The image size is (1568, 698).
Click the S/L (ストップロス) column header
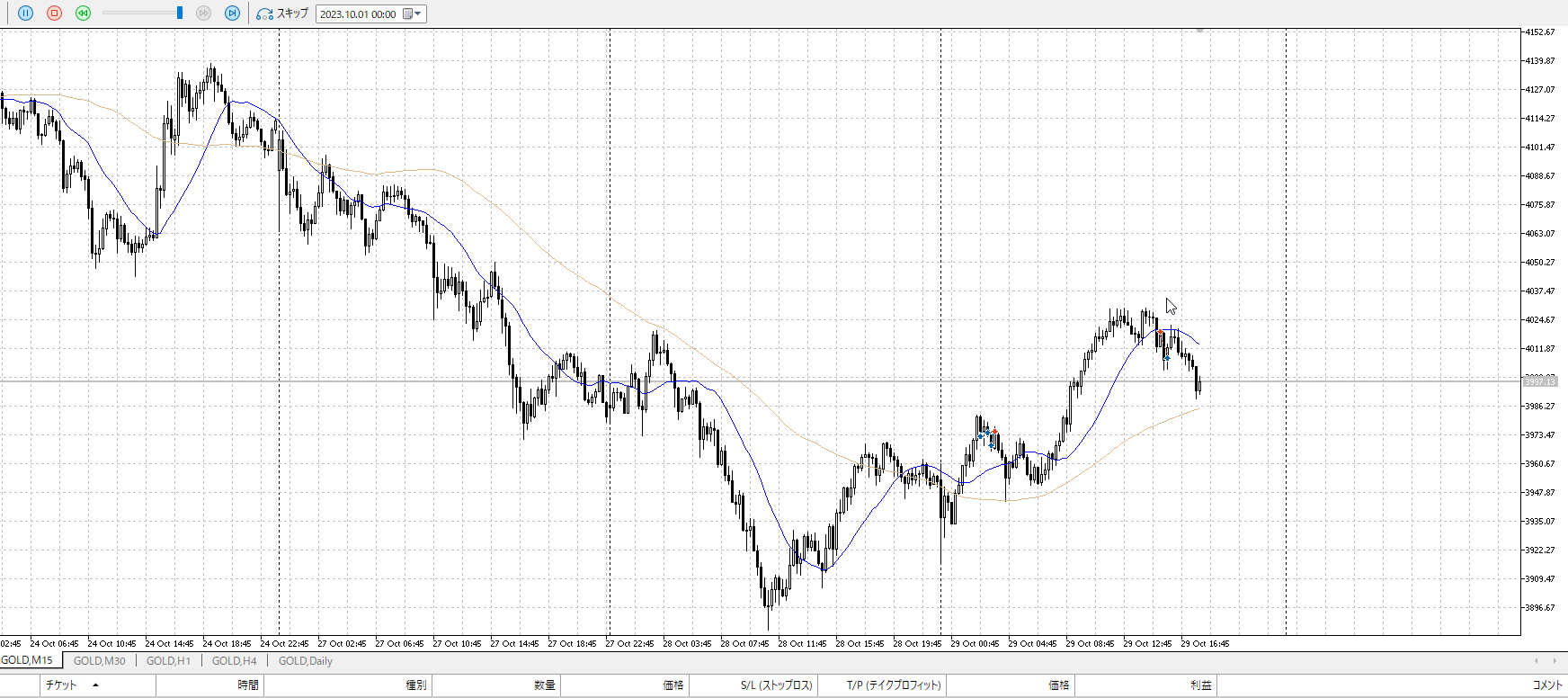(x=776, y=685)
